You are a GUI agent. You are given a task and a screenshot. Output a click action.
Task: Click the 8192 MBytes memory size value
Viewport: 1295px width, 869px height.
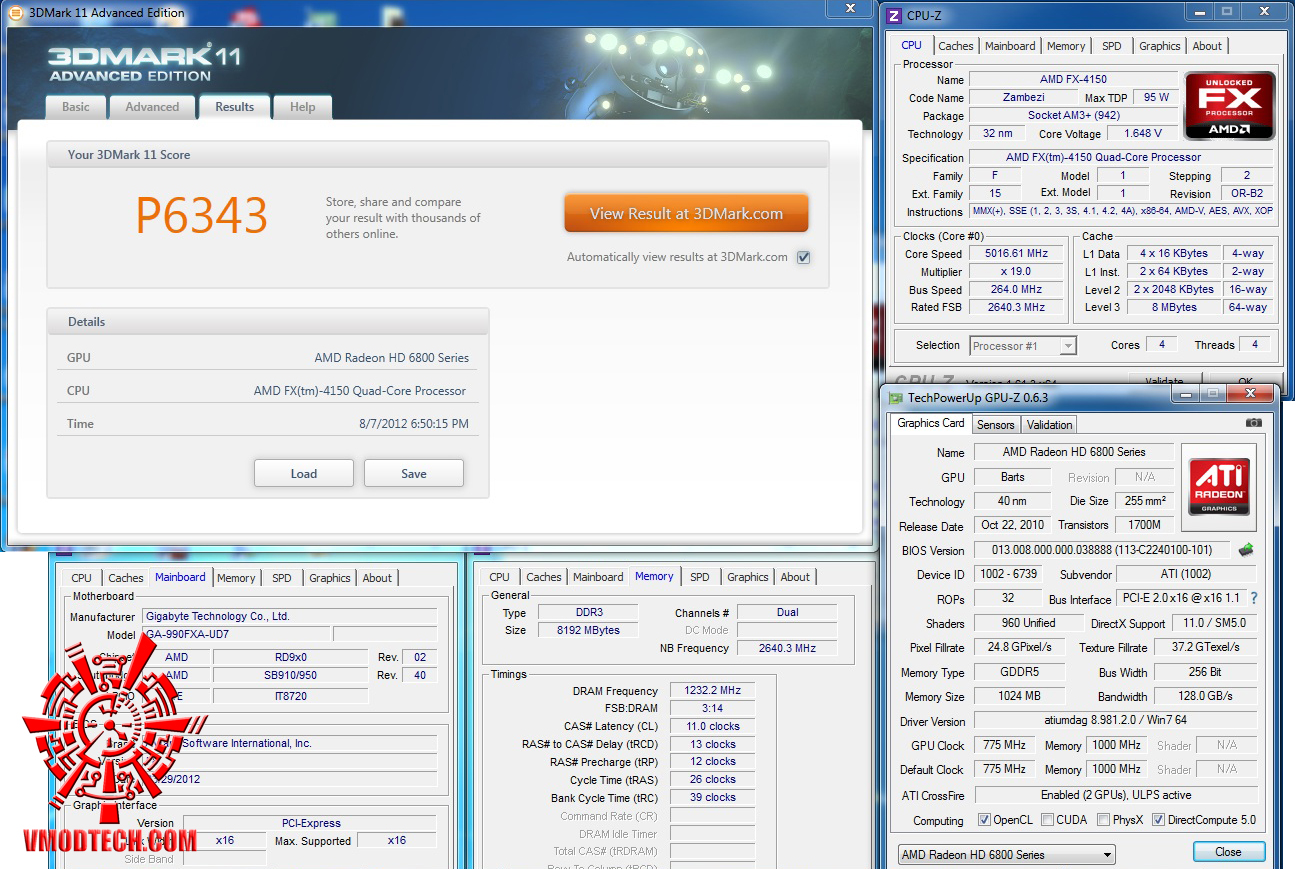tap(589, 631)
